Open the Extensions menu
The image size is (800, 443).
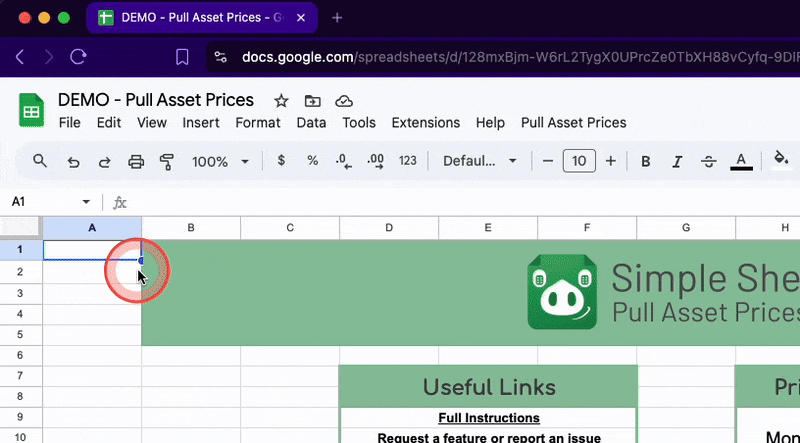(x=426, y=123)
